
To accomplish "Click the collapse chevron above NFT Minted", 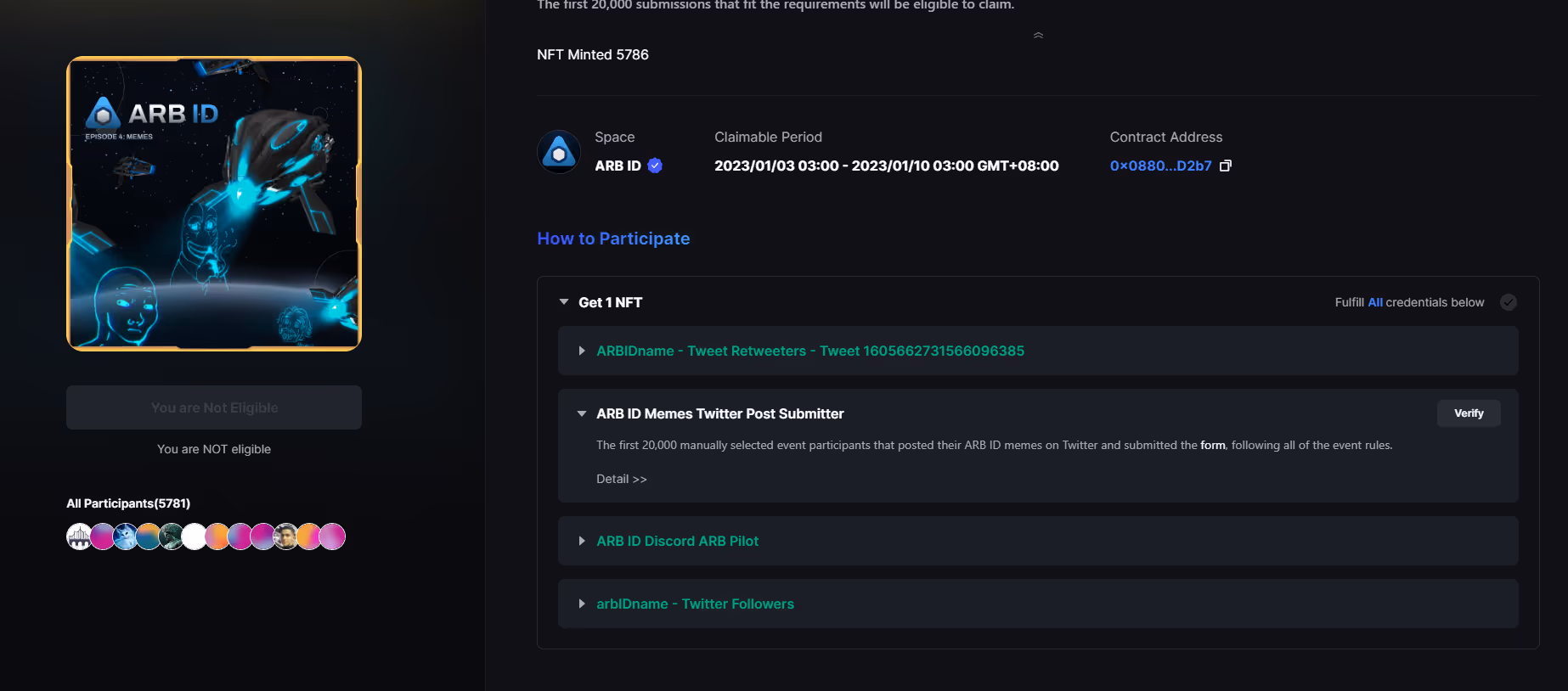I will click(1038, 36).
